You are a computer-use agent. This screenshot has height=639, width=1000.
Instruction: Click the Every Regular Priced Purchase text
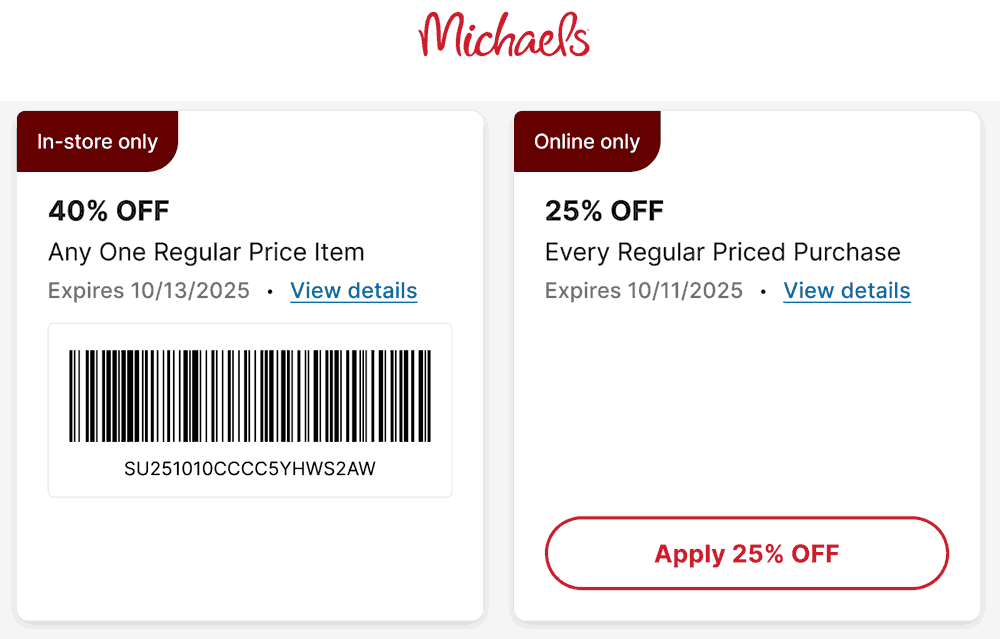pos(722,252)
